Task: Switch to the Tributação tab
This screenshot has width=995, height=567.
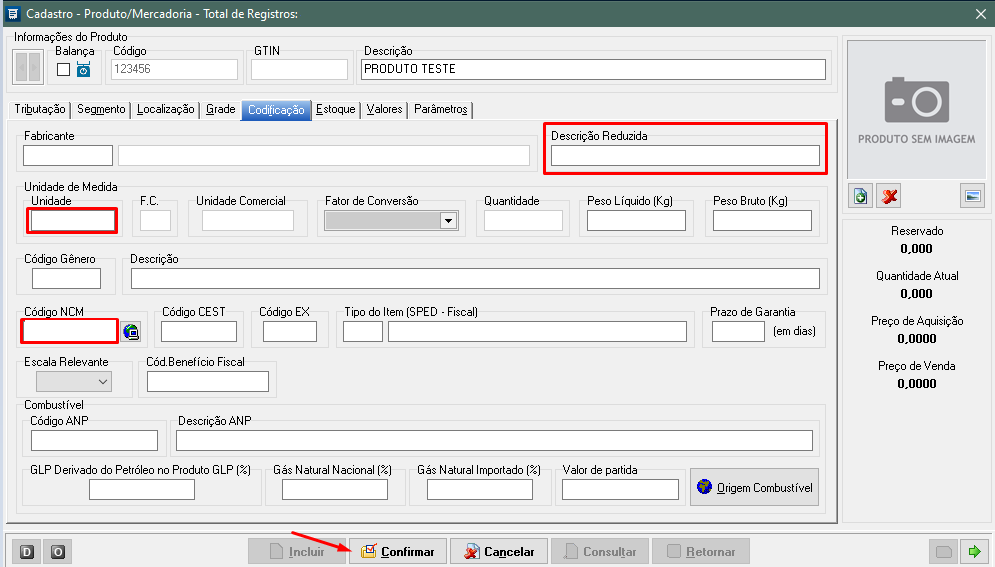Action: pos(40,110)
